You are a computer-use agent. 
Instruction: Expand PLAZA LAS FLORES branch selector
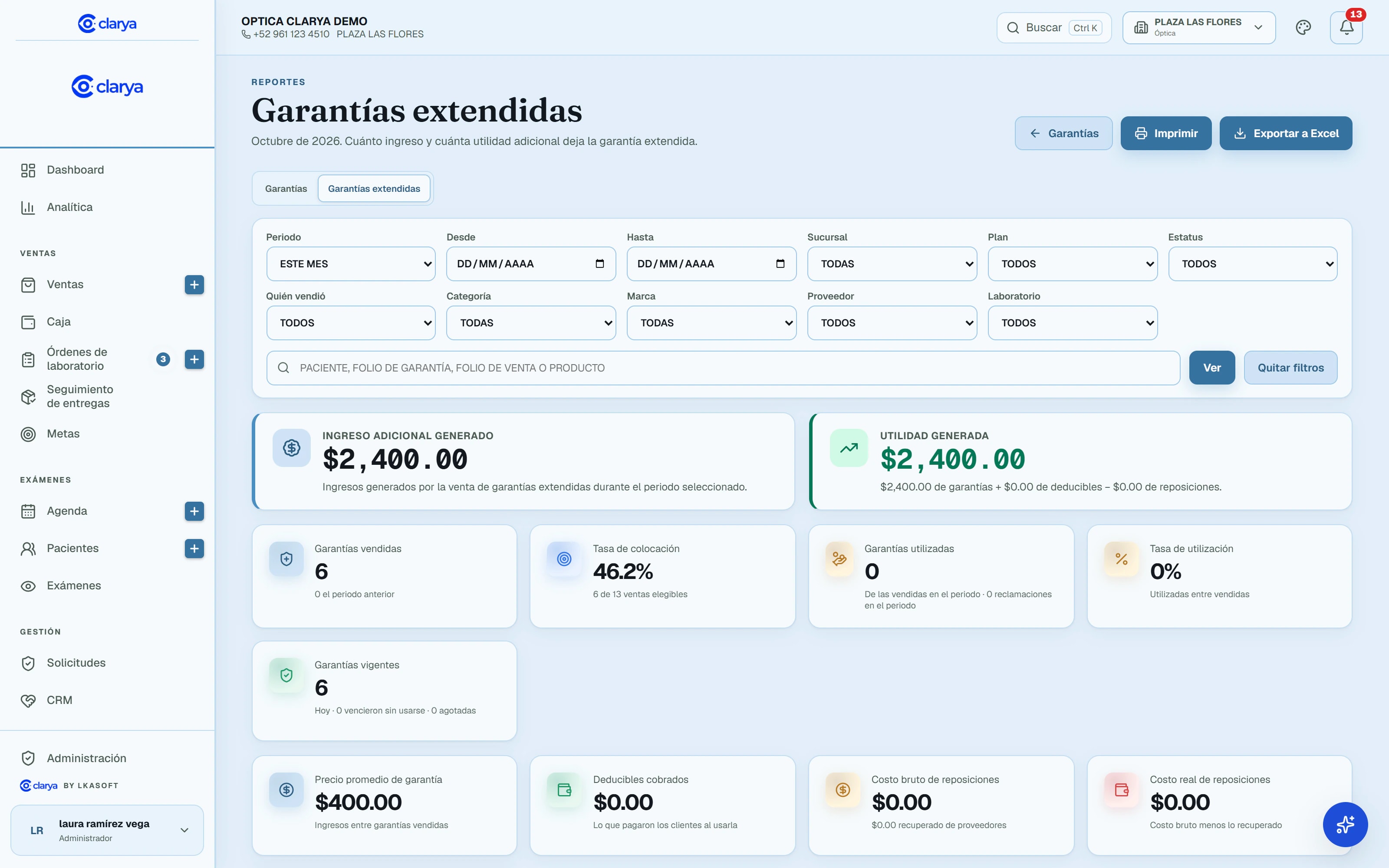[1199, 27]
